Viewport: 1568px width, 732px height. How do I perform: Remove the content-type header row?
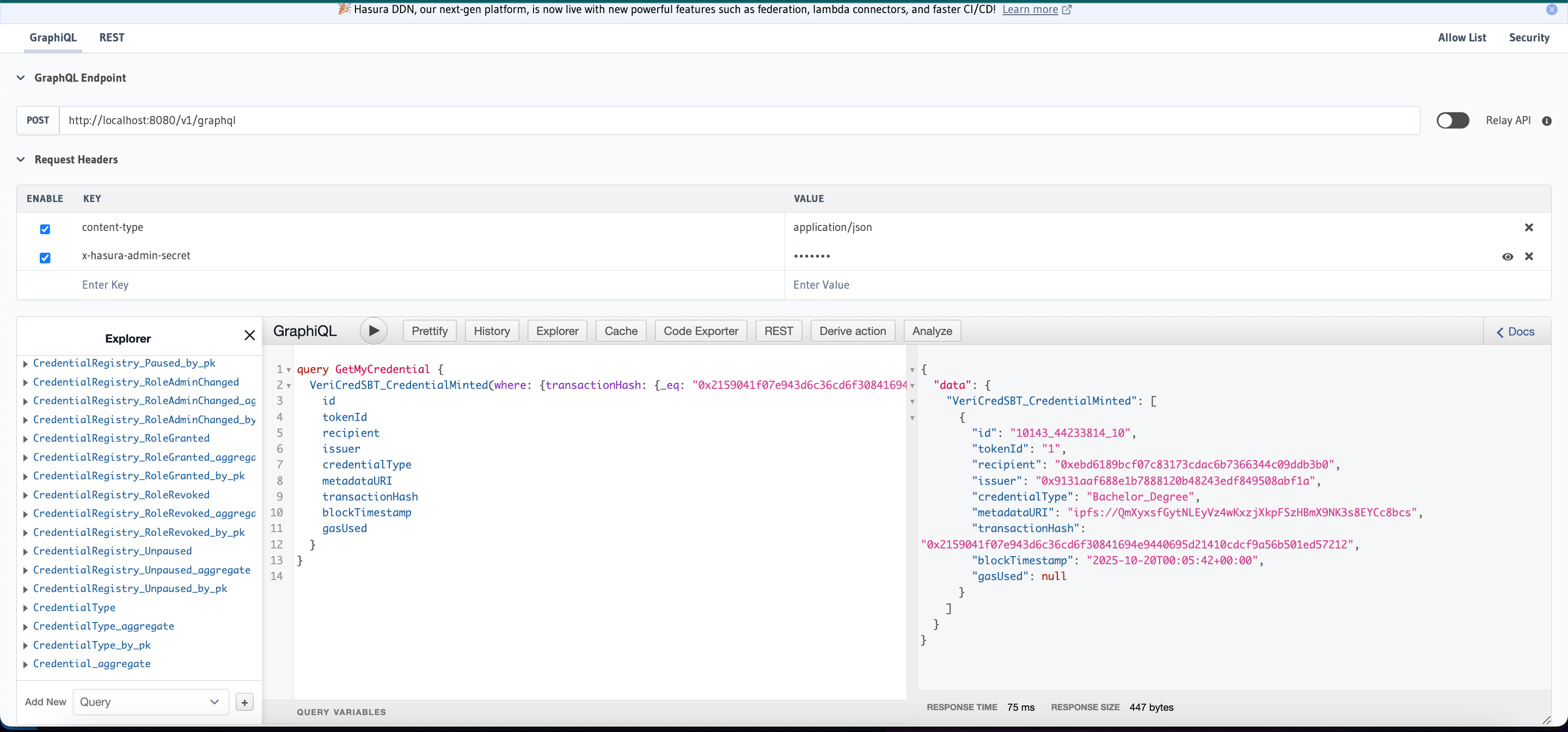click(x=1528, y=227)
